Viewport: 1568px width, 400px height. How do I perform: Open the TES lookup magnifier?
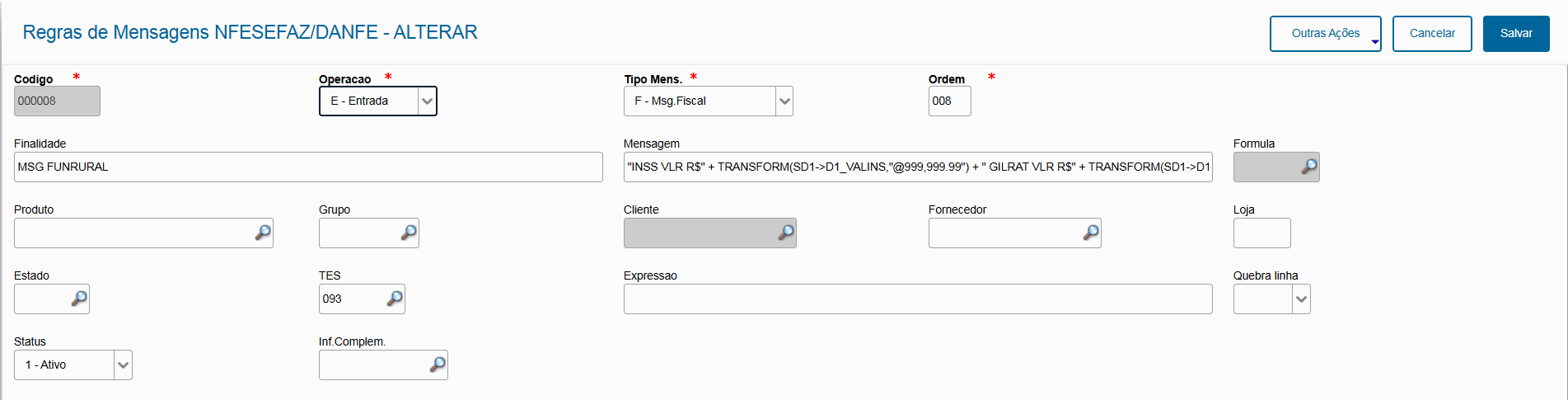[x=395, y=299]
